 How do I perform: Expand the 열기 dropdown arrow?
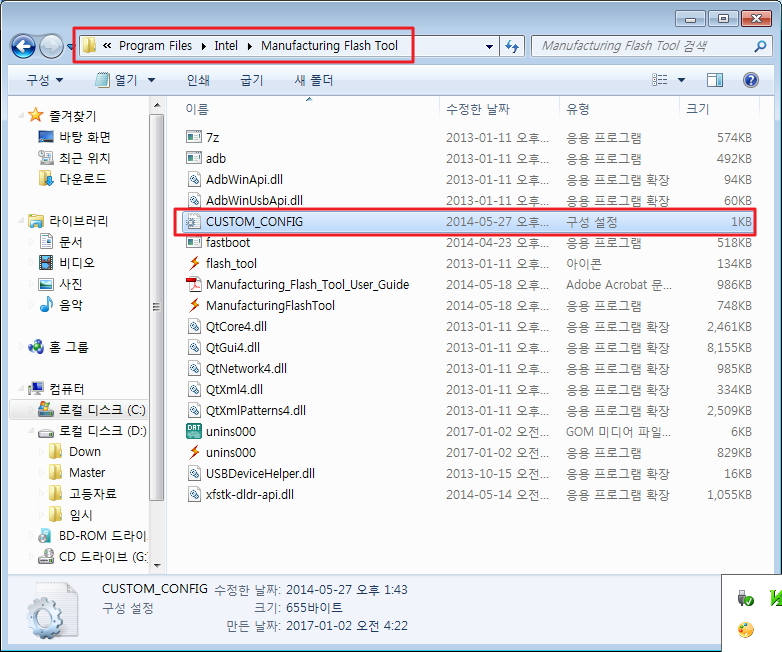pos(152,80)
